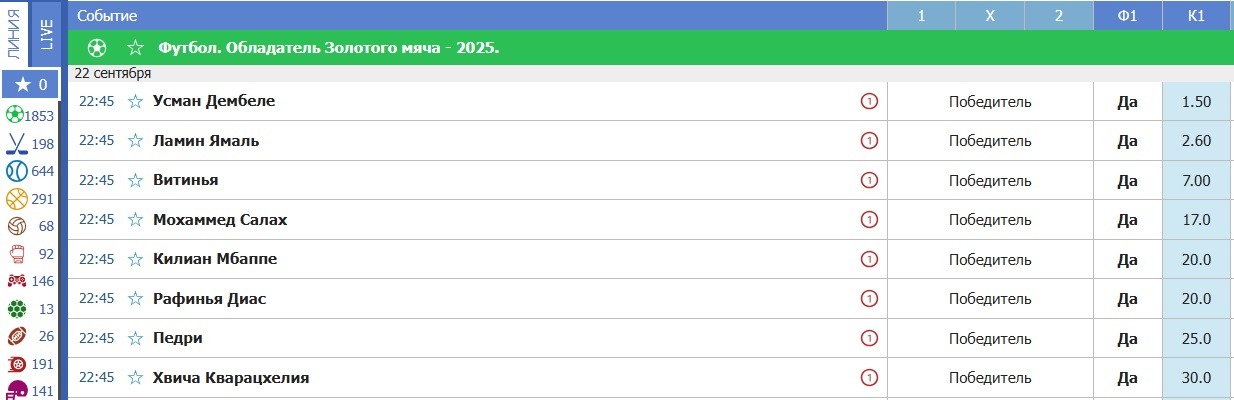Viewport: 1234px width, 400px height.
Task: Expand extra markets for Витинья
Action: click(868, 180)
